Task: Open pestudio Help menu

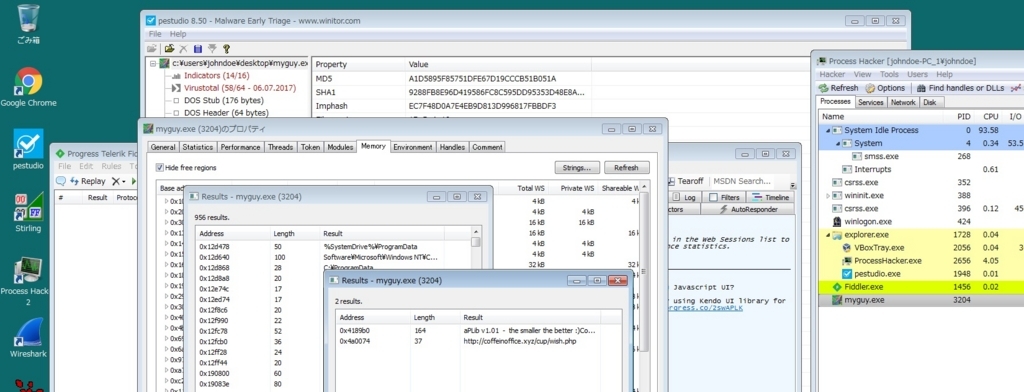Action: point(178,34)
